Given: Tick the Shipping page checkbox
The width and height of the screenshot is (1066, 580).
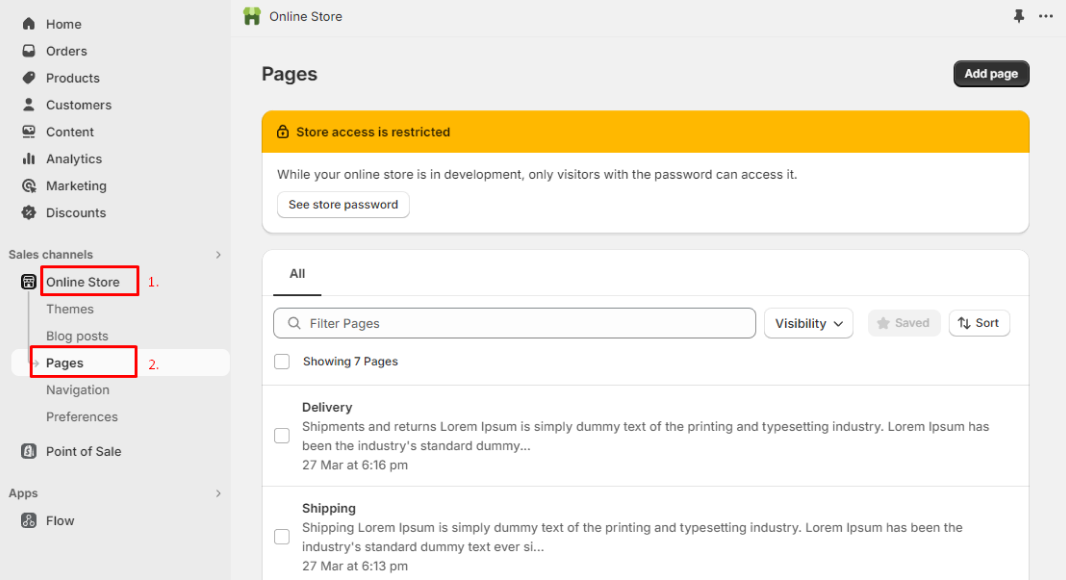Looking at the screenshot, I should (281, 536).
